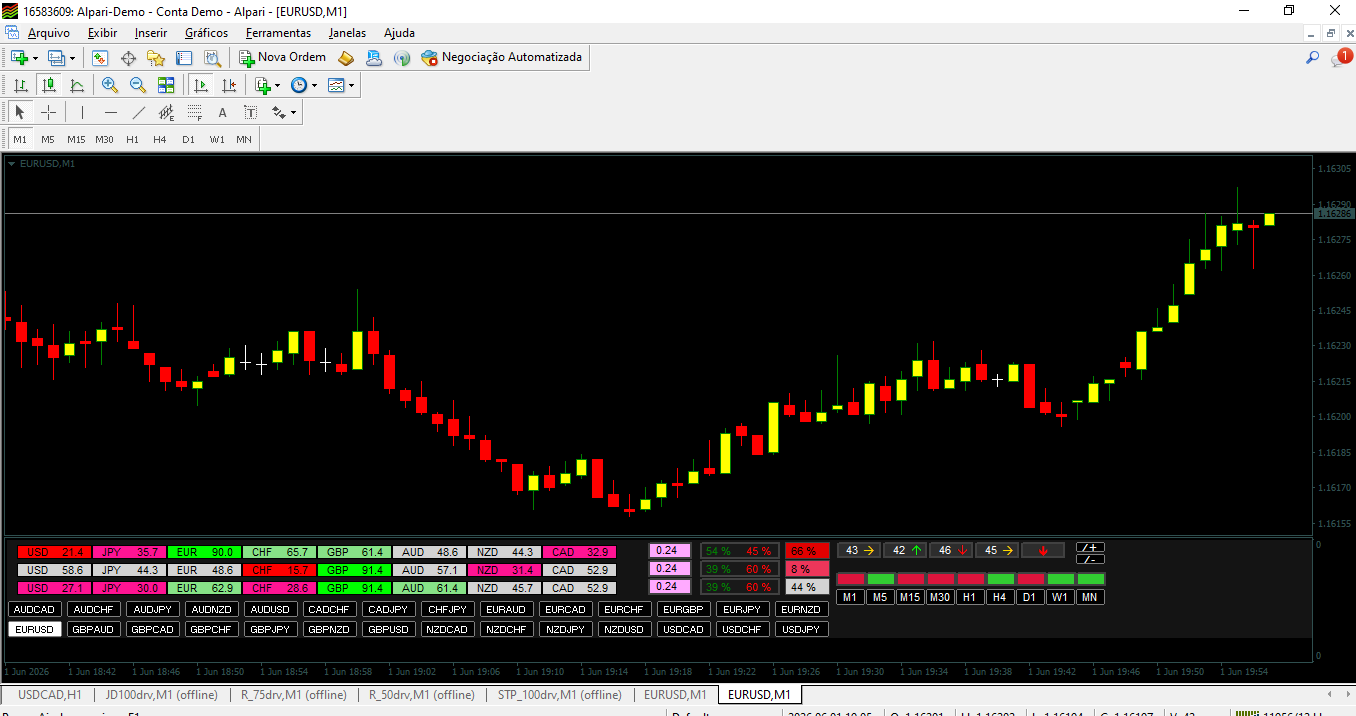Expand the periods clock dropdown arrow

(x=315, y=85)
